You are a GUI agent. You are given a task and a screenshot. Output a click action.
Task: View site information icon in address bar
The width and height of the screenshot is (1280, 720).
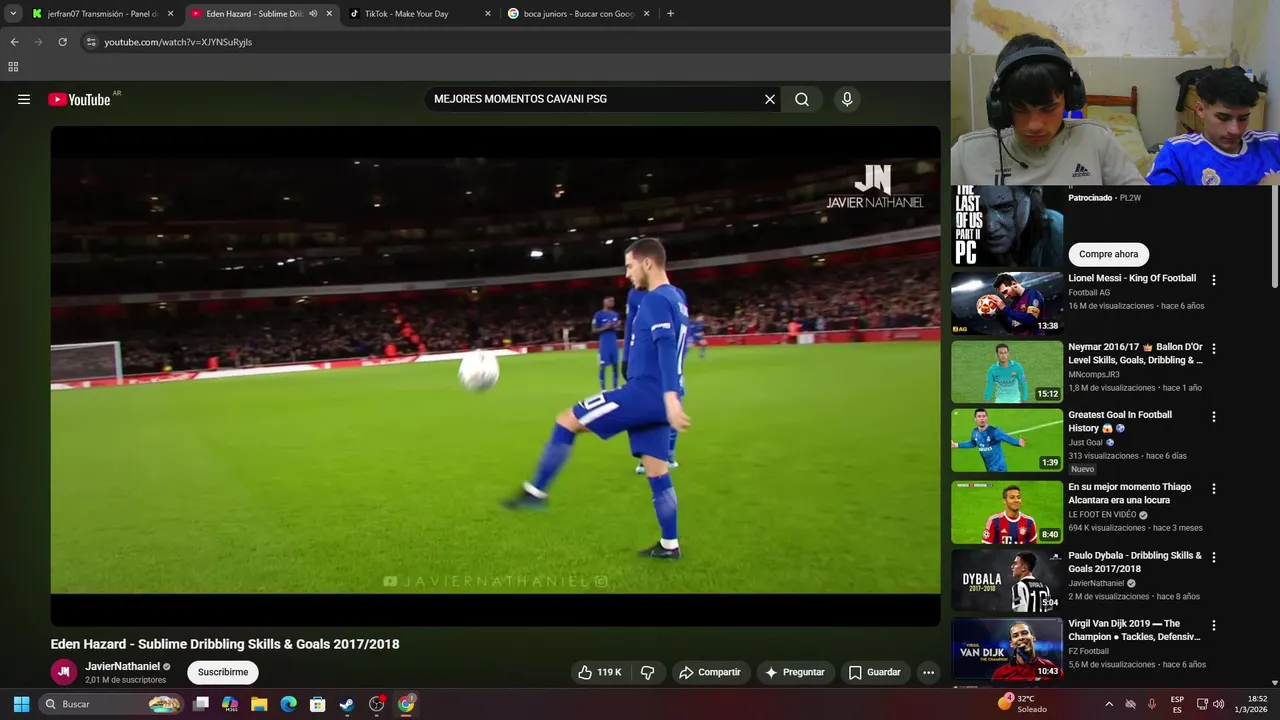91,42
